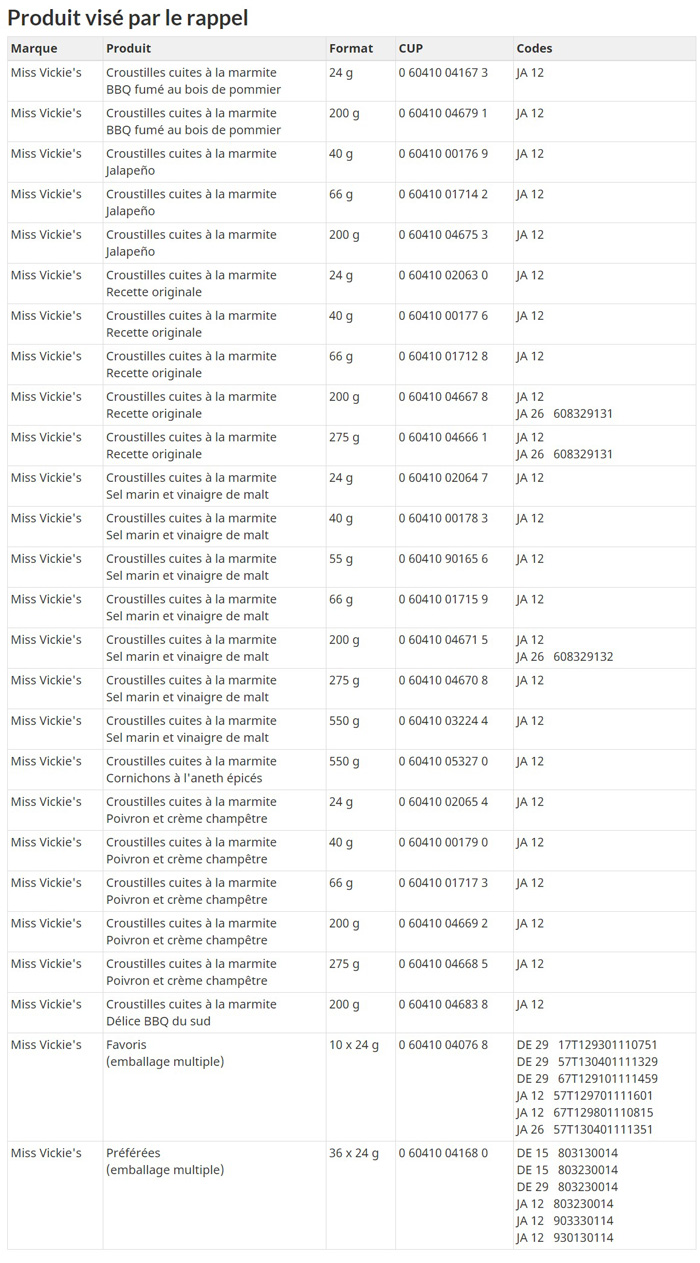Click the Marque column header

34,48
